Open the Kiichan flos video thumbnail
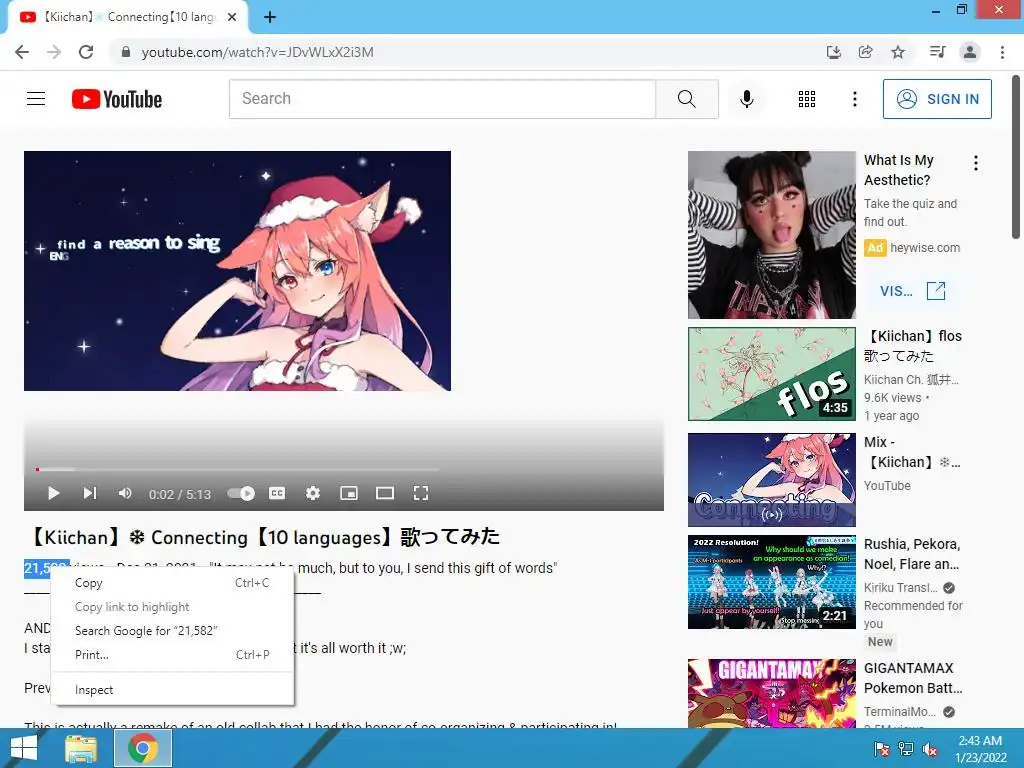The image size is (1024, 768). pyautogui.click(x=771, y=374)
